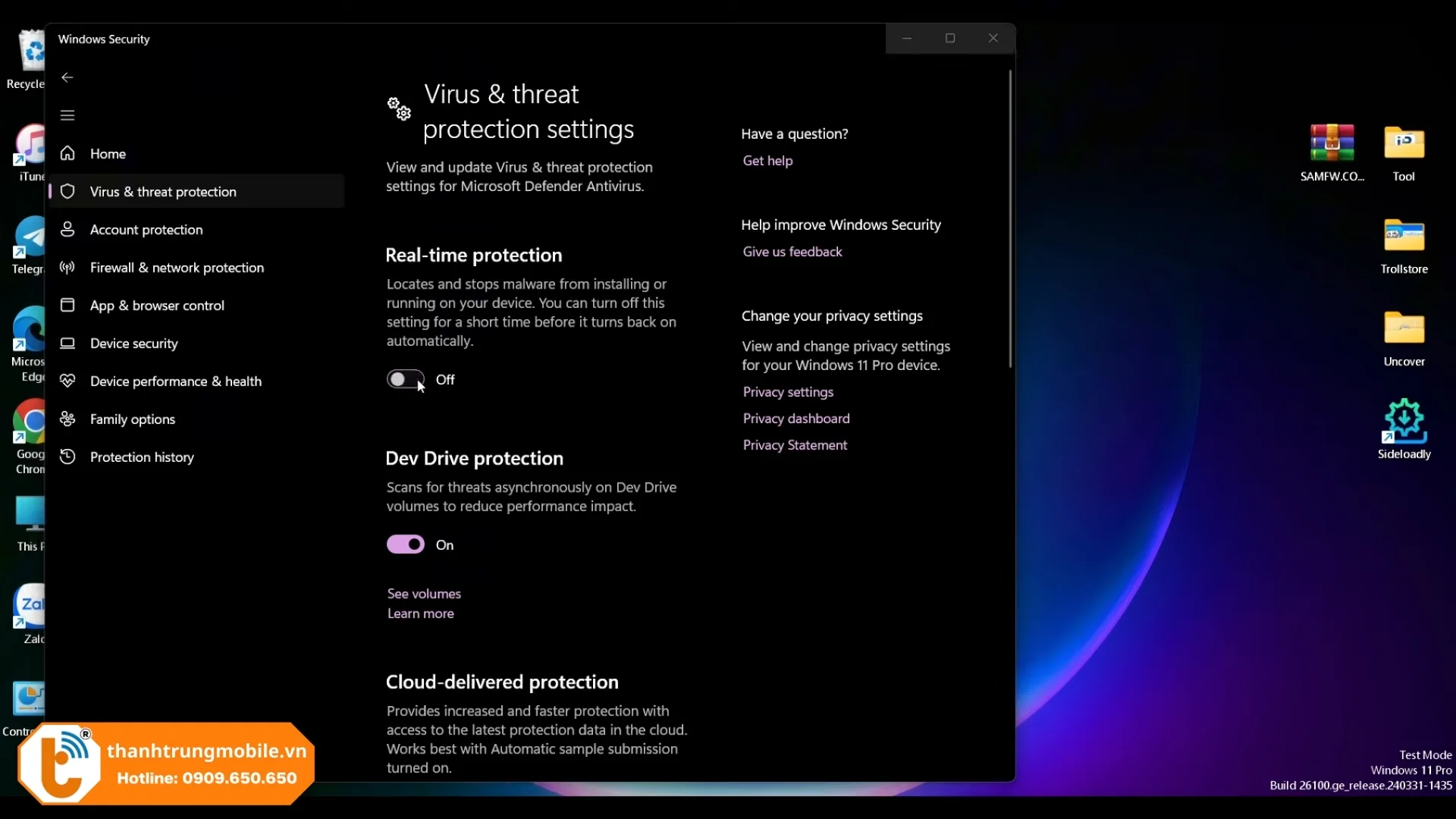Disable the Dev Drive protection toggle

405,544
